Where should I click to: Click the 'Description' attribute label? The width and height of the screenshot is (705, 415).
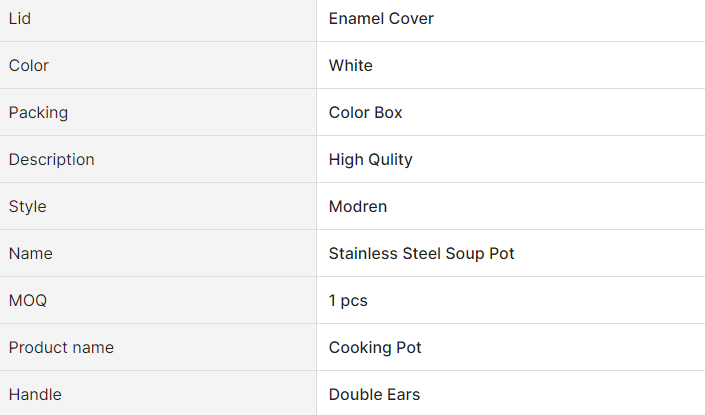click(x=52, y=159)
